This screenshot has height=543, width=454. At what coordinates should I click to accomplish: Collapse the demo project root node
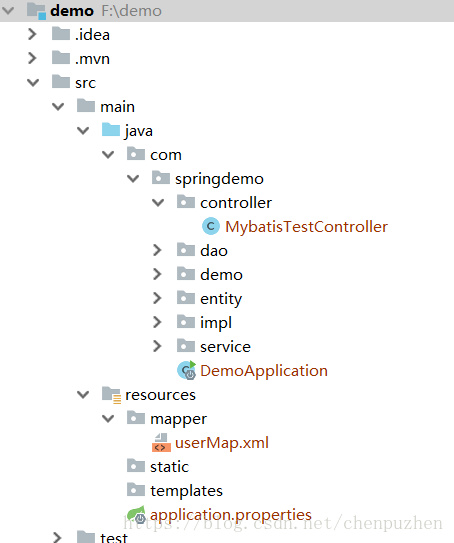(8, 10)
